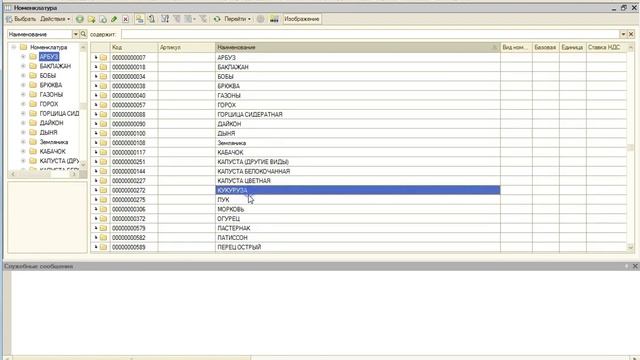640x360 pixels.
Task: Click the Выбрать button
Action: pyautogui.click(x=21, y=19)
